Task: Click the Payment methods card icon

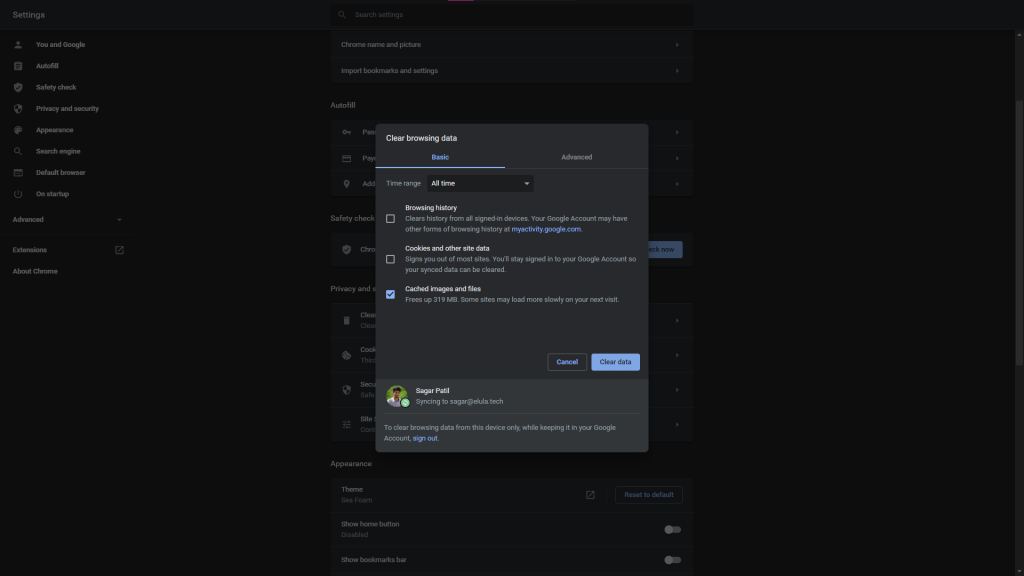Action: coord(347,158)
